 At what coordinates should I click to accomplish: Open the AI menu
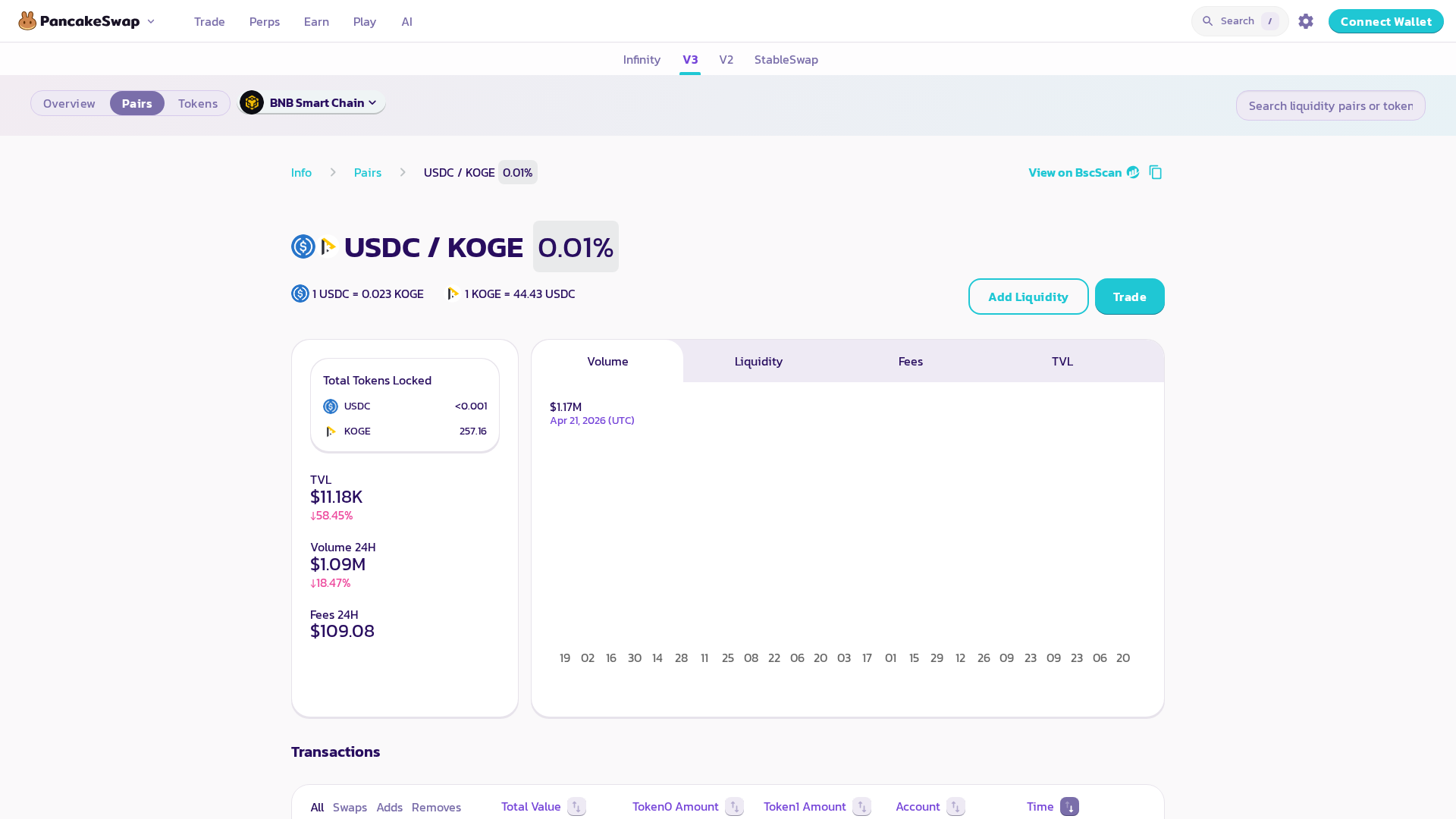pos(407,21)
